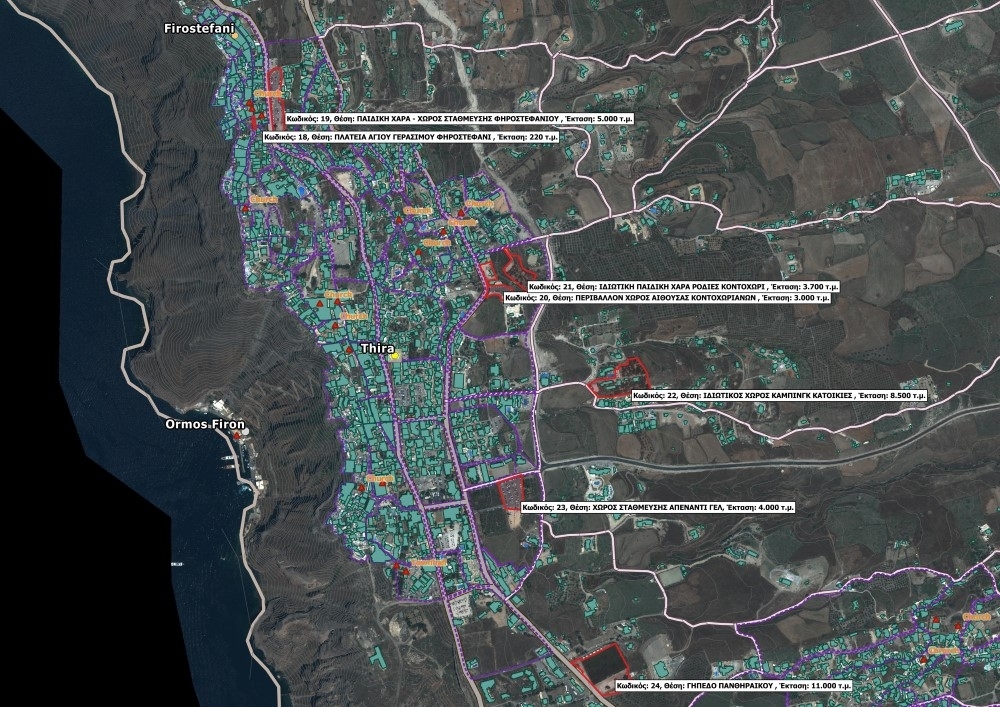The image size is (1000, 707).
Task: Click red triangle marker just left of Thira label
Action: [348, 349]
